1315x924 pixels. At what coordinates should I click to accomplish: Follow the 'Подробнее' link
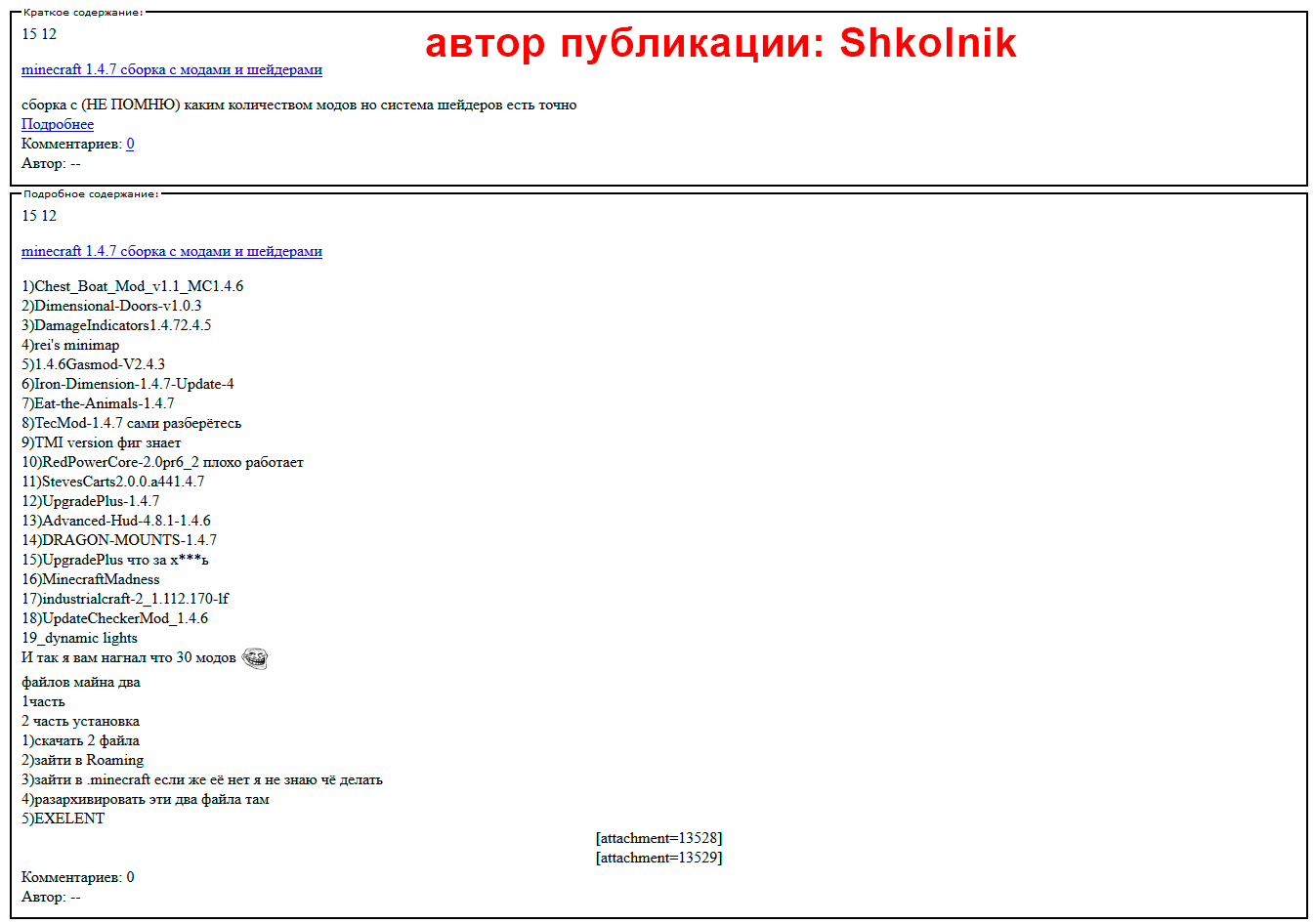tap(58, 124)
